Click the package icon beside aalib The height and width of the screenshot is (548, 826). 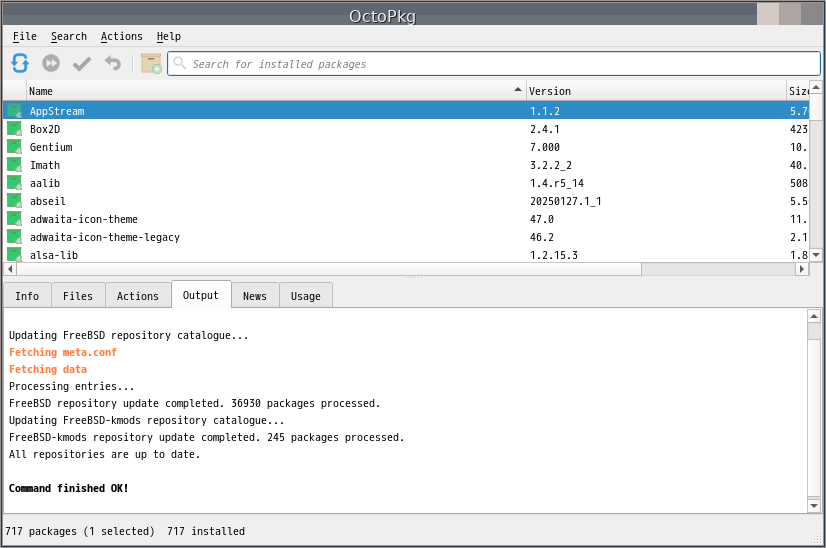tap(14, 183)
